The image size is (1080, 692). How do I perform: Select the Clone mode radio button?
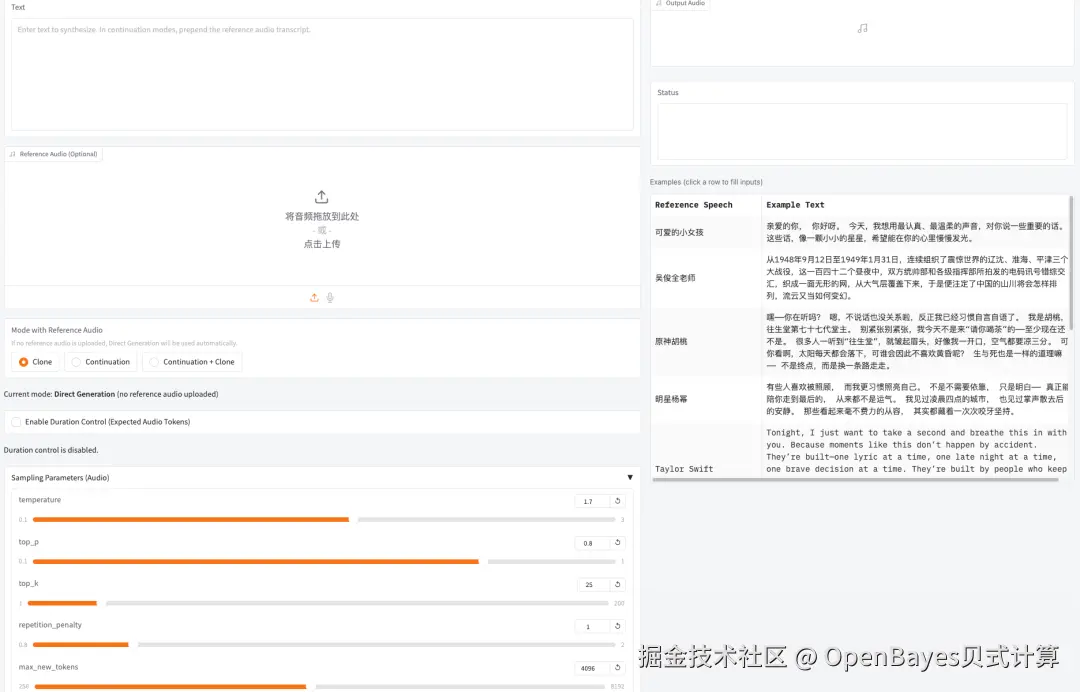23,362
